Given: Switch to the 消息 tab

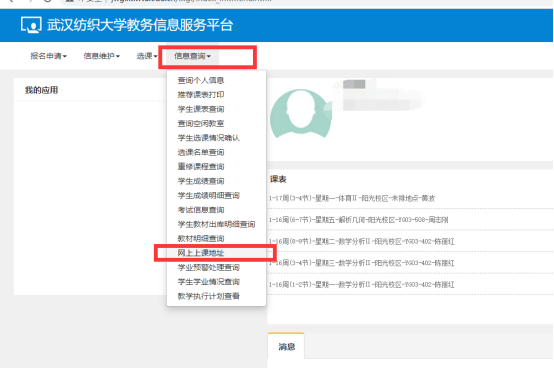Looking at the screenshot, I should (x=286, y=347).
